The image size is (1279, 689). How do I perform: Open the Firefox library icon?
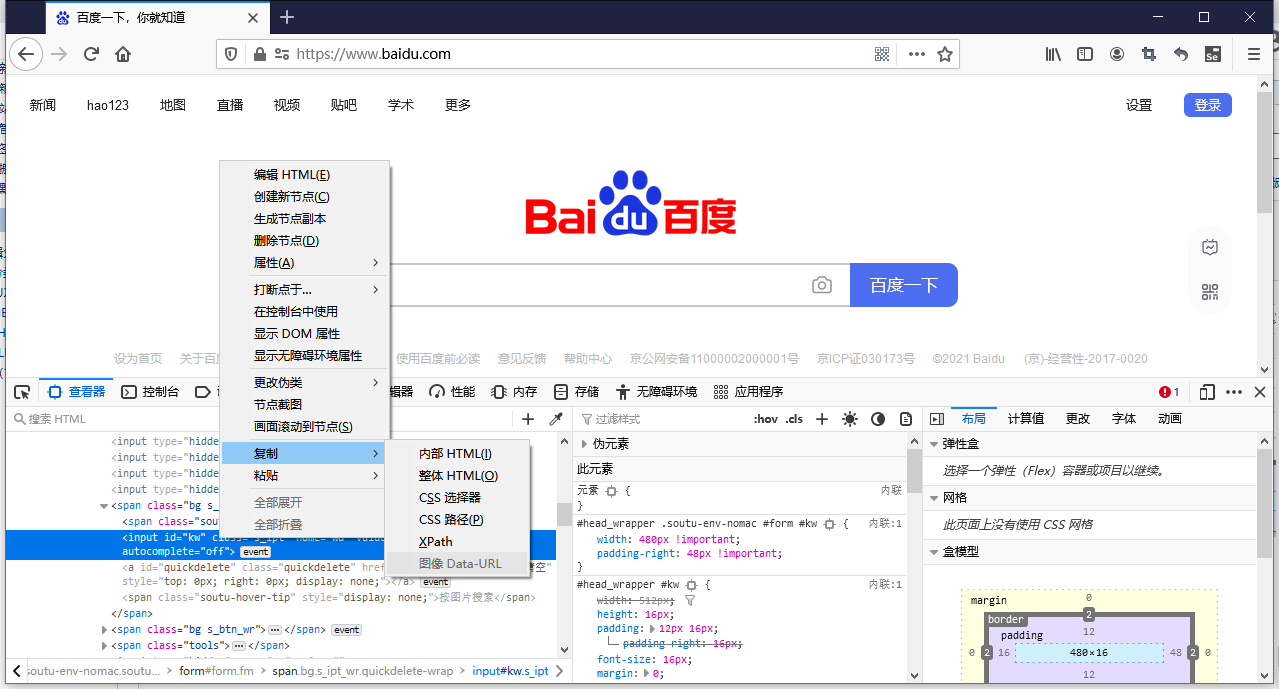pos(1053,54)
